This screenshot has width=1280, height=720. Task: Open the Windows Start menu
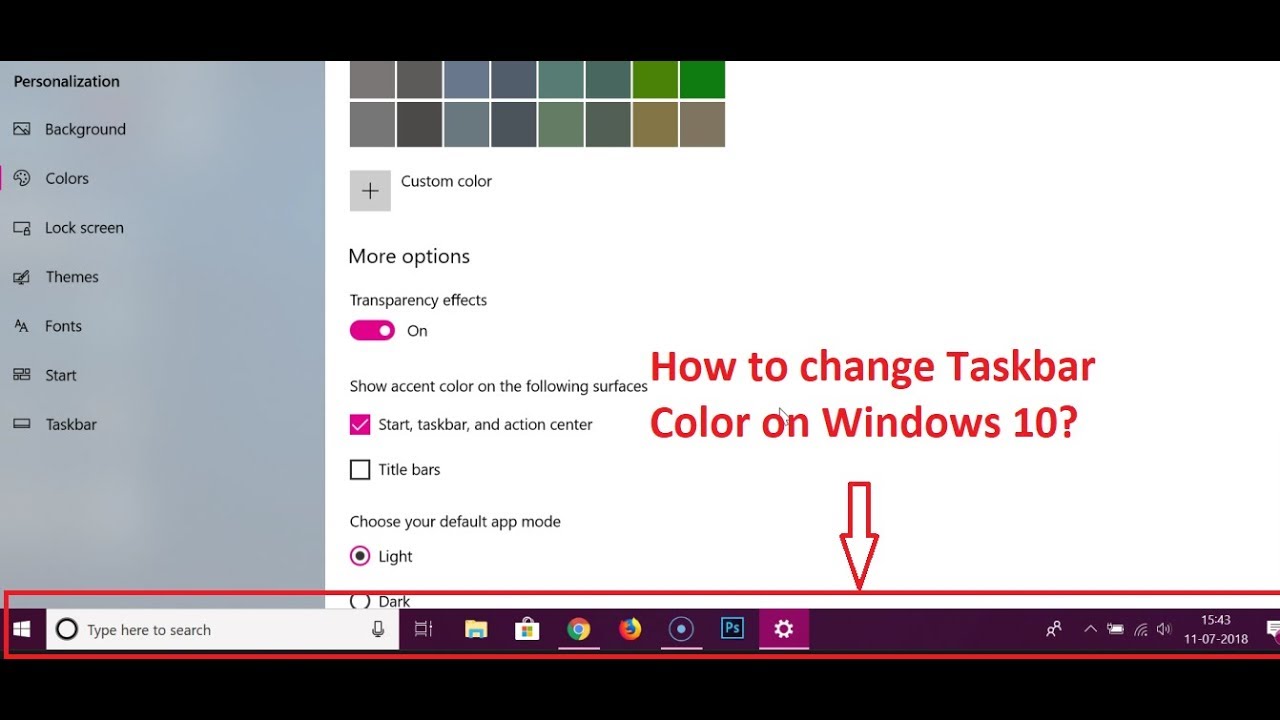coord(22,630)
